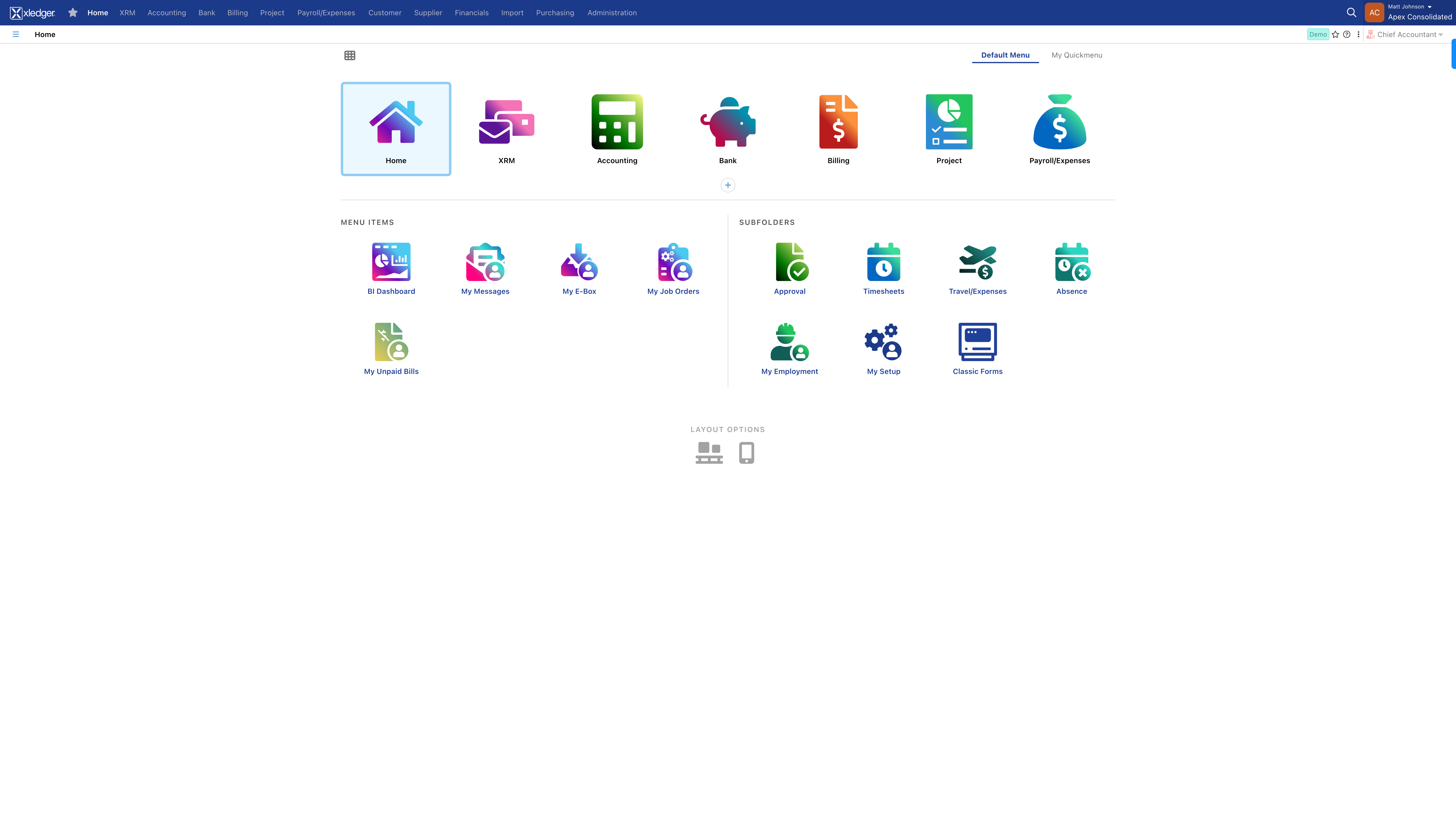Switch to My Quickmenu tab
This screenshot has width=1456, height=819.
1076,55
